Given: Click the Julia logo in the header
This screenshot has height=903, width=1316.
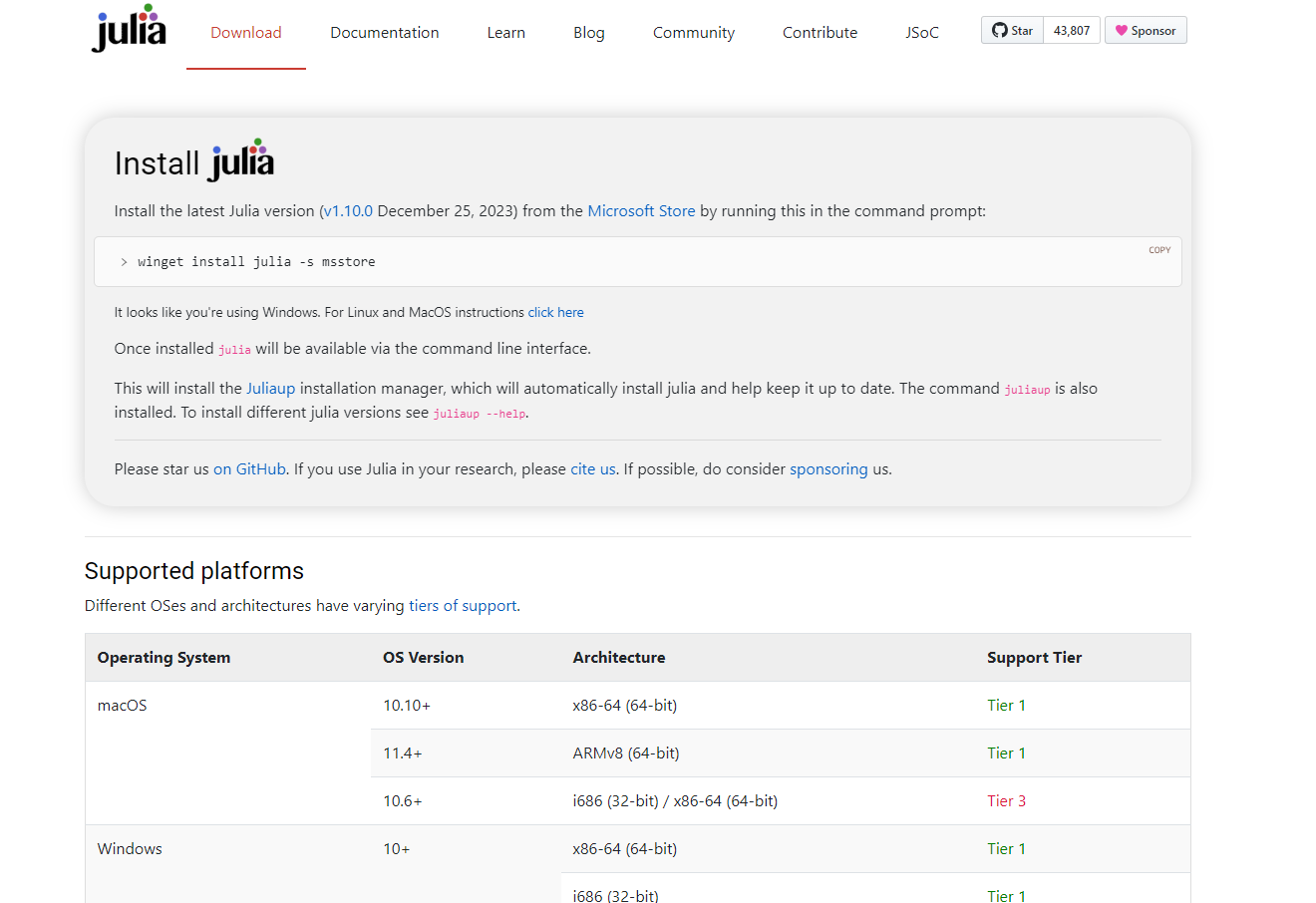Looking at the screenshot, I should tap(129, 28).
